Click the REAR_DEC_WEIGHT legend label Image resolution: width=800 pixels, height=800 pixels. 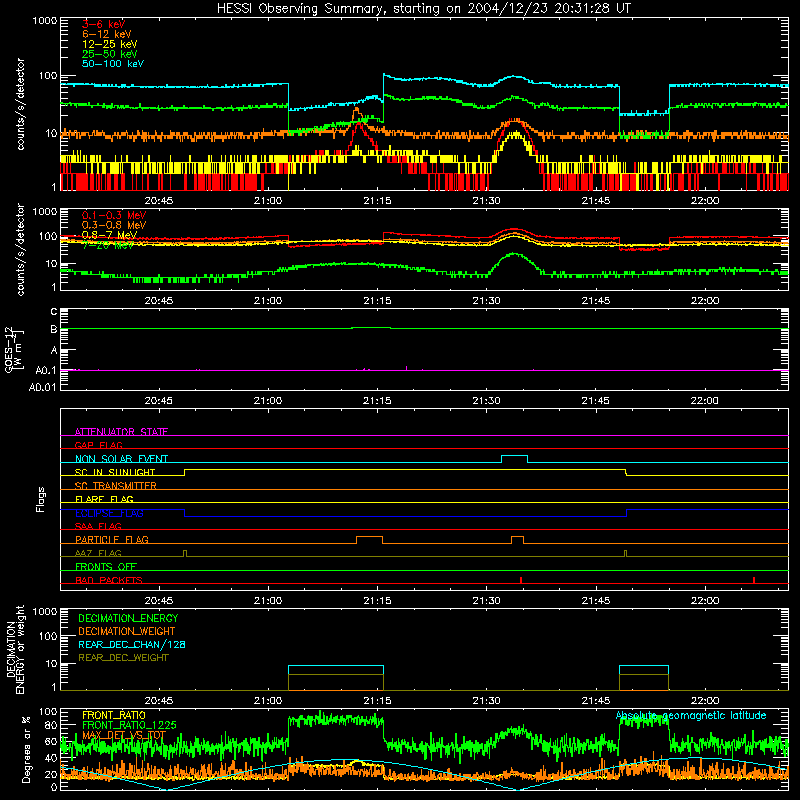point(123,658)
